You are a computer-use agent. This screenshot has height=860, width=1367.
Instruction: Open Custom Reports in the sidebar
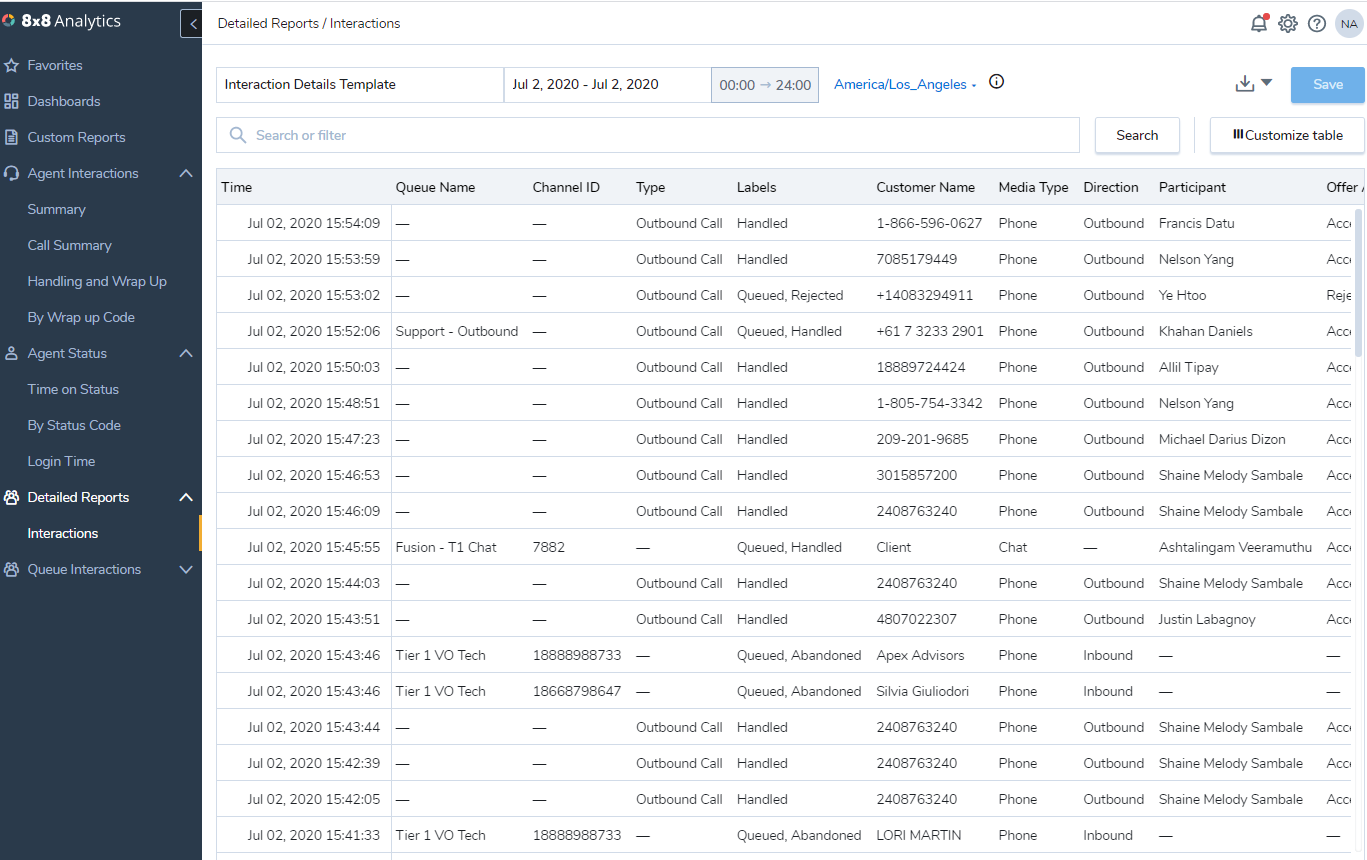click(76, 137)
